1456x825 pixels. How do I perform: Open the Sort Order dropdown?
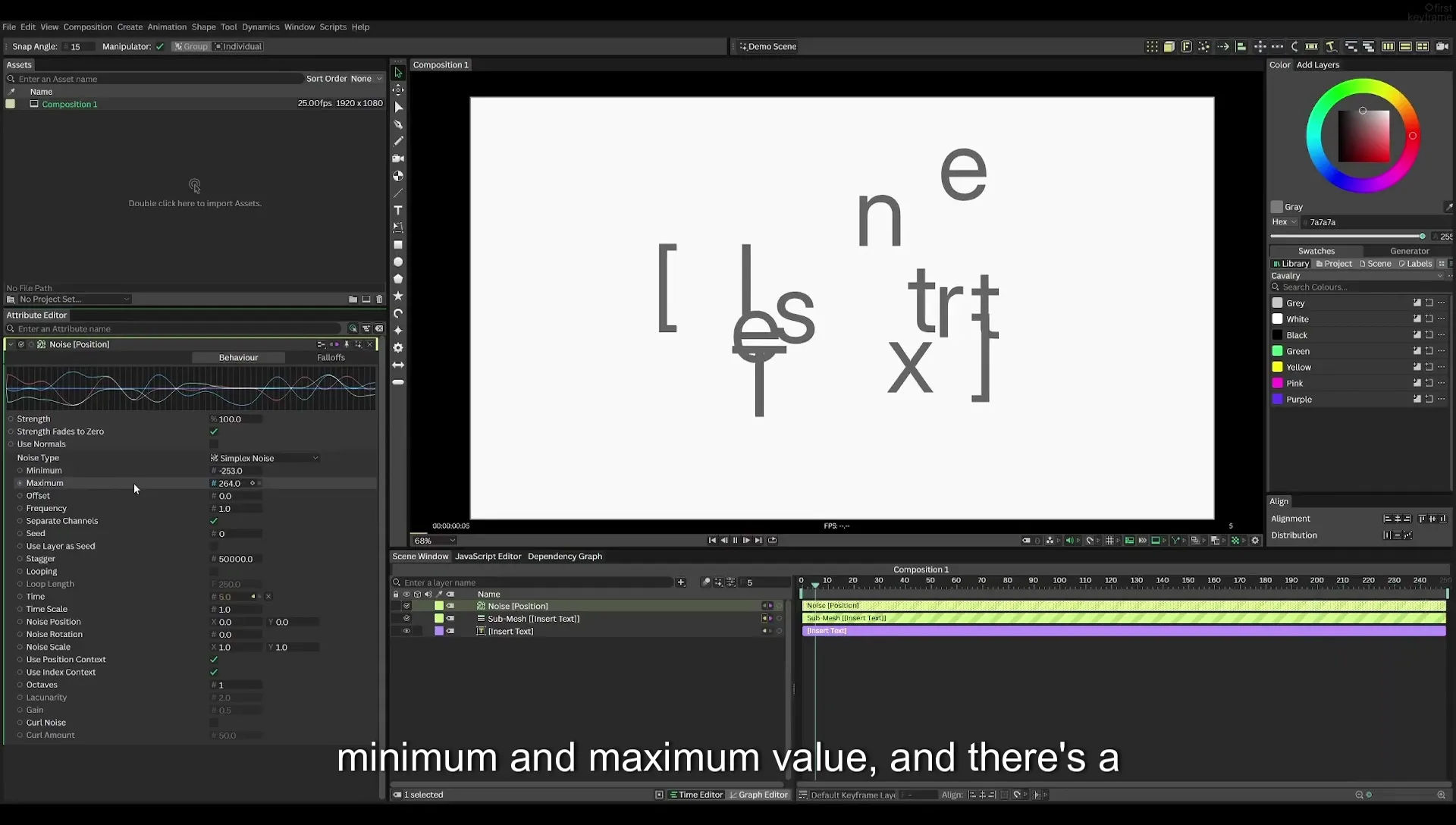366,79
